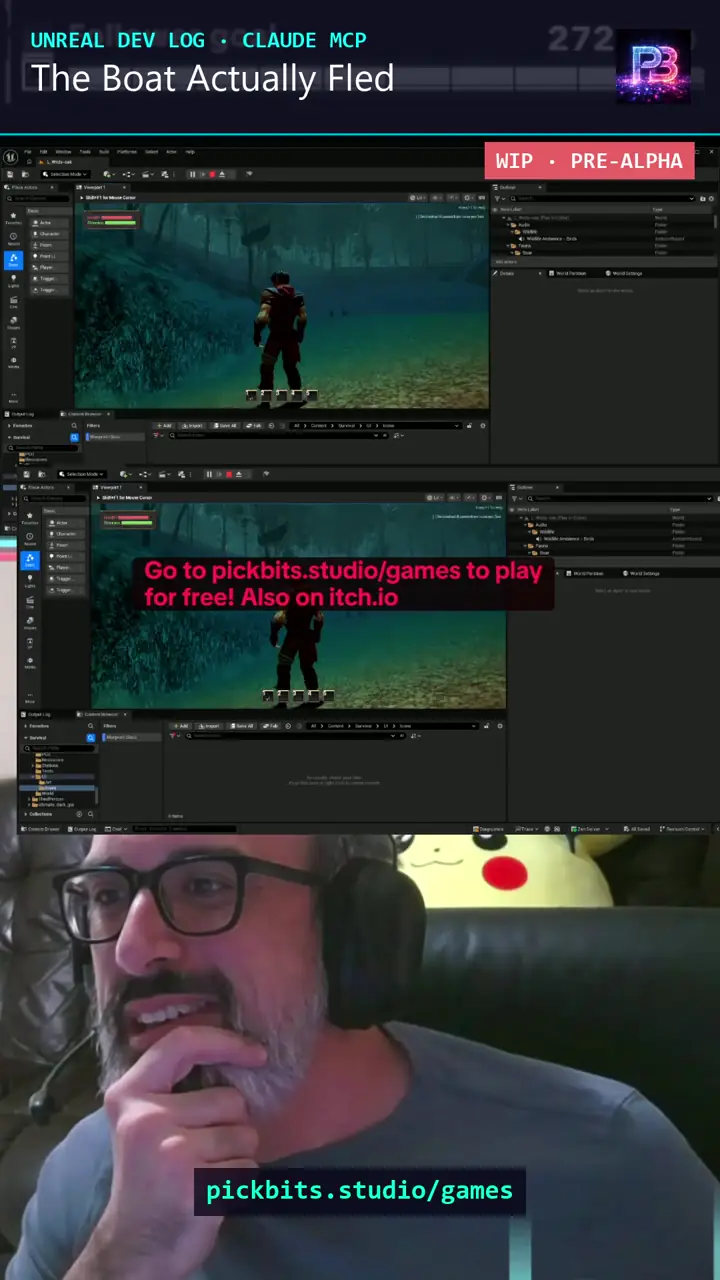Click Eject button in upper editor toolbar
The height and width of the screenshot is (1280, 720).
[222, 174]
